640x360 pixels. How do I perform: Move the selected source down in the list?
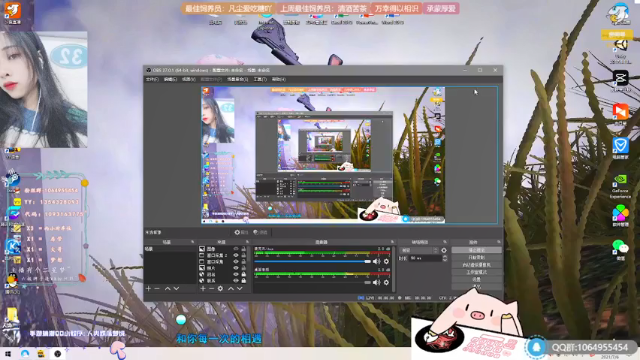[x=240, y=289]
